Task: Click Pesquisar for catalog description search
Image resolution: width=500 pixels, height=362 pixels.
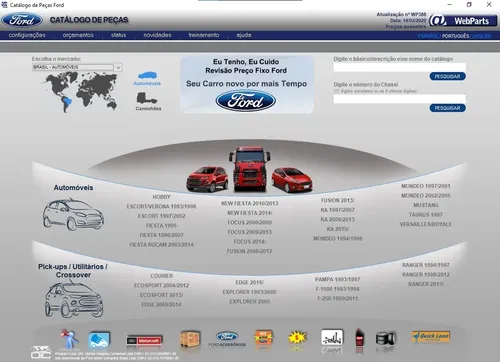Action: (x=447, y=76)
